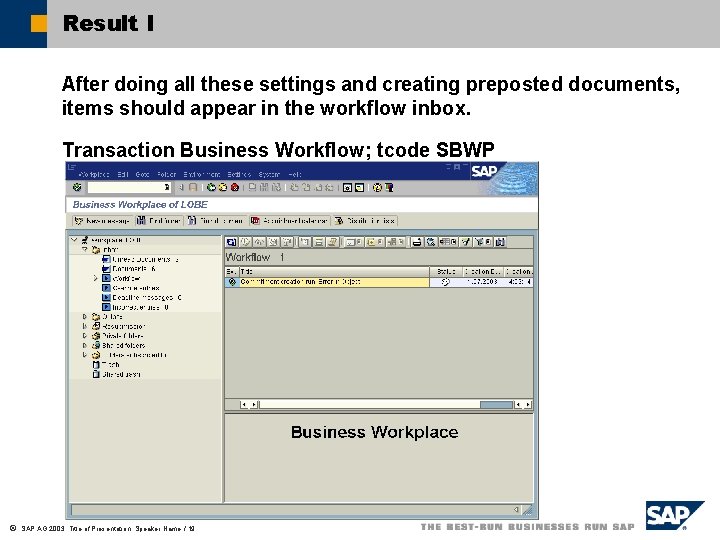
Task: Click the Status icon in the workflow row
Action: point(445,282)
